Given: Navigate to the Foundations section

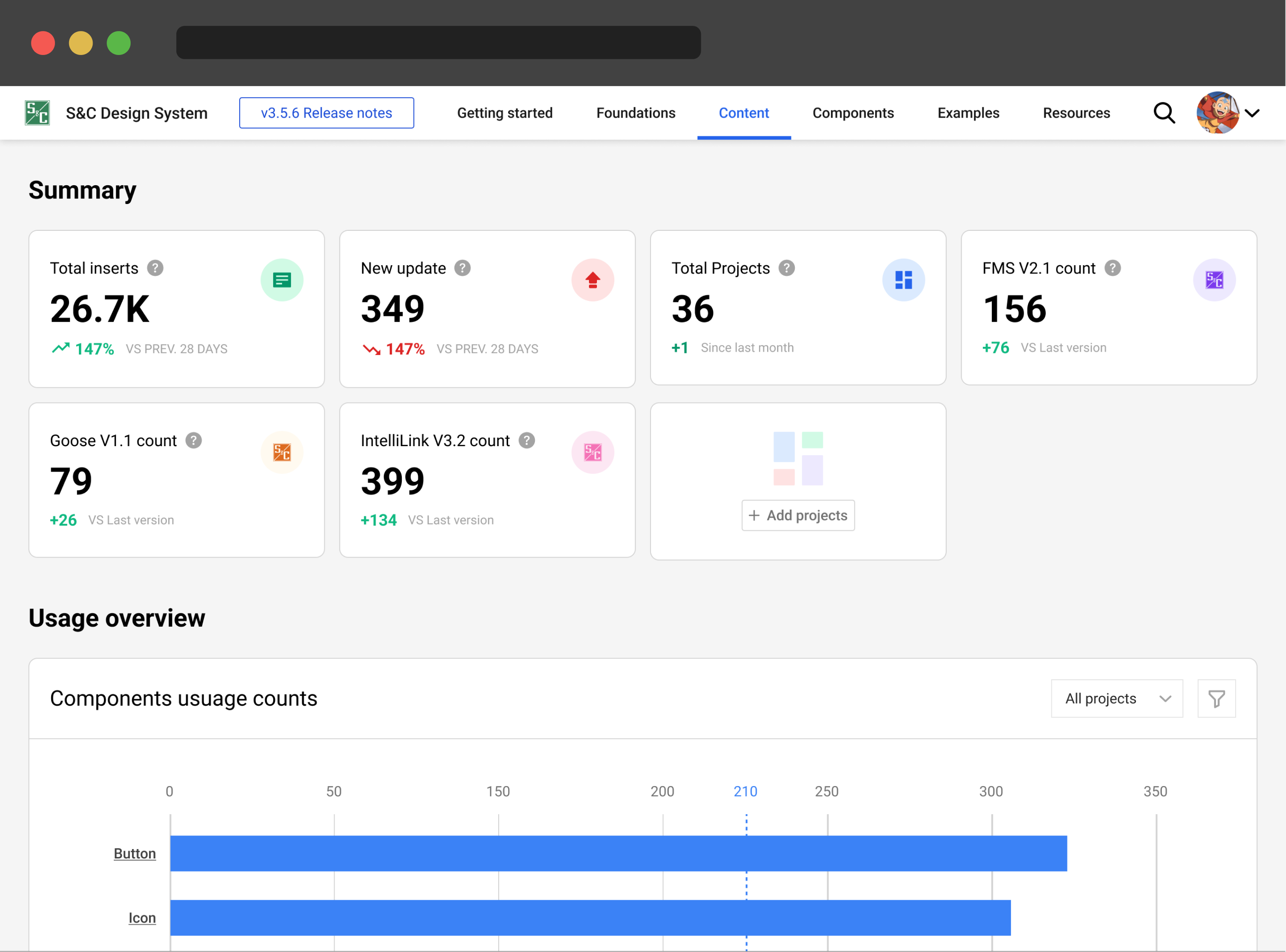Looking at the screenshot, I should [635, 113].
